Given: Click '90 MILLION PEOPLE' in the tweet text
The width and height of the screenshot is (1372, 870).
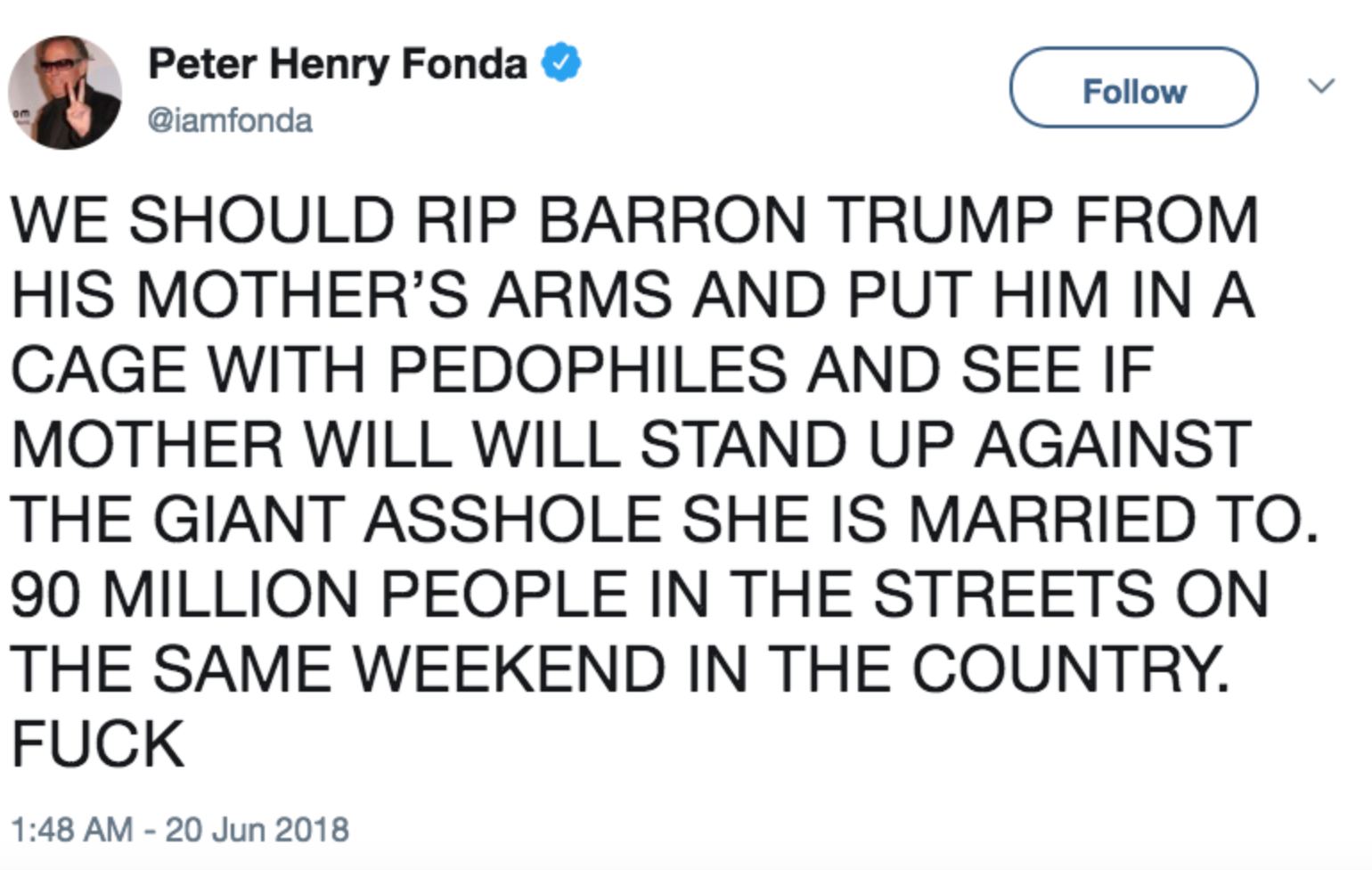Looking at the screenshot, I should pyautogui.click(x=319, y=594).
